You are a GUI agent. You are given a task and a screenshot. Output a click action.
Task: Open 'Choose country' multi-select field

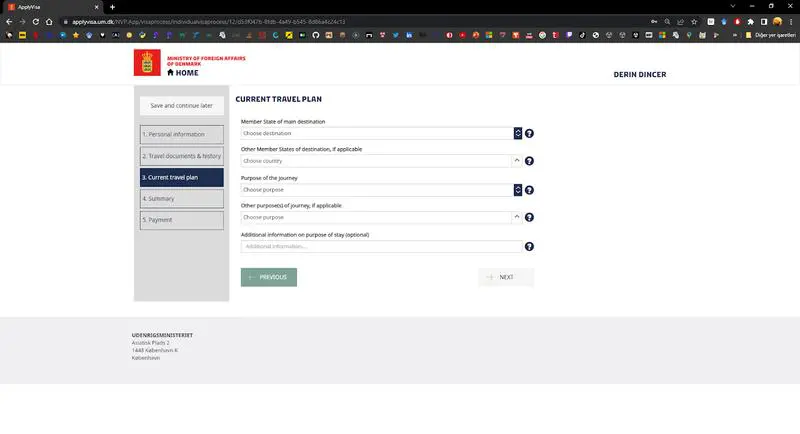click(376, 161)
